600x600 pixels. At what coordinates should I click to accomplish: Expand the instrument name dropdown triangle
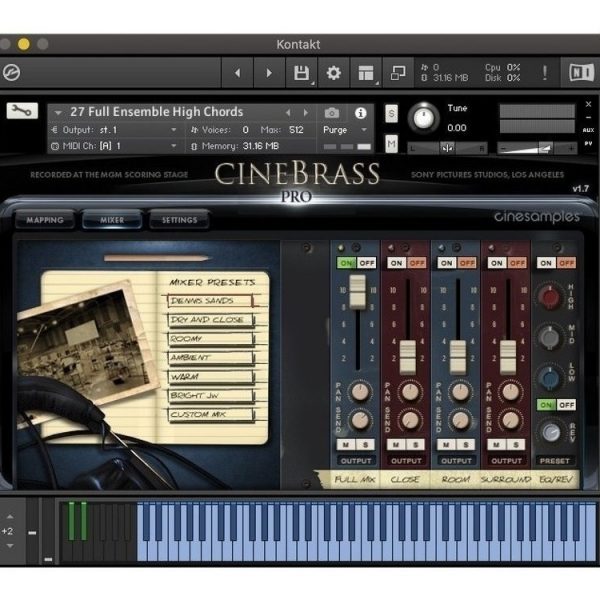[58, 113]
